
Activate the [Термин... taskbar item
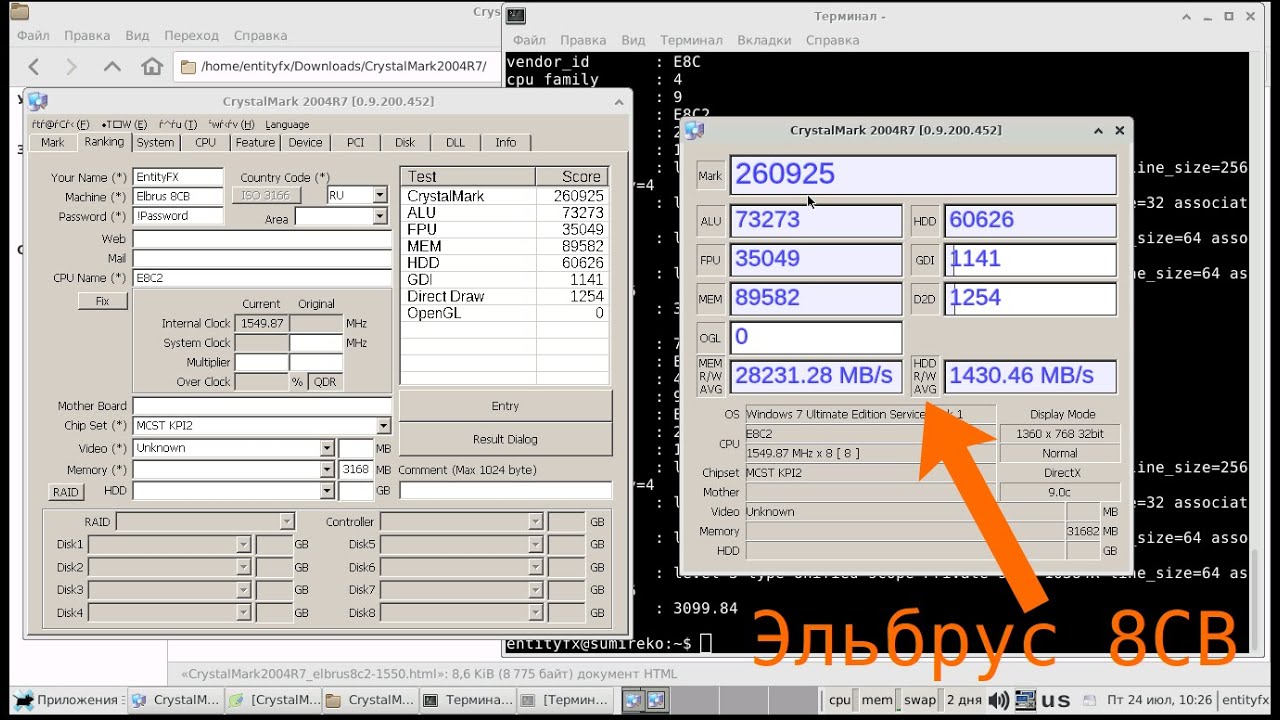pyautogui.click(x=565, y=700)
